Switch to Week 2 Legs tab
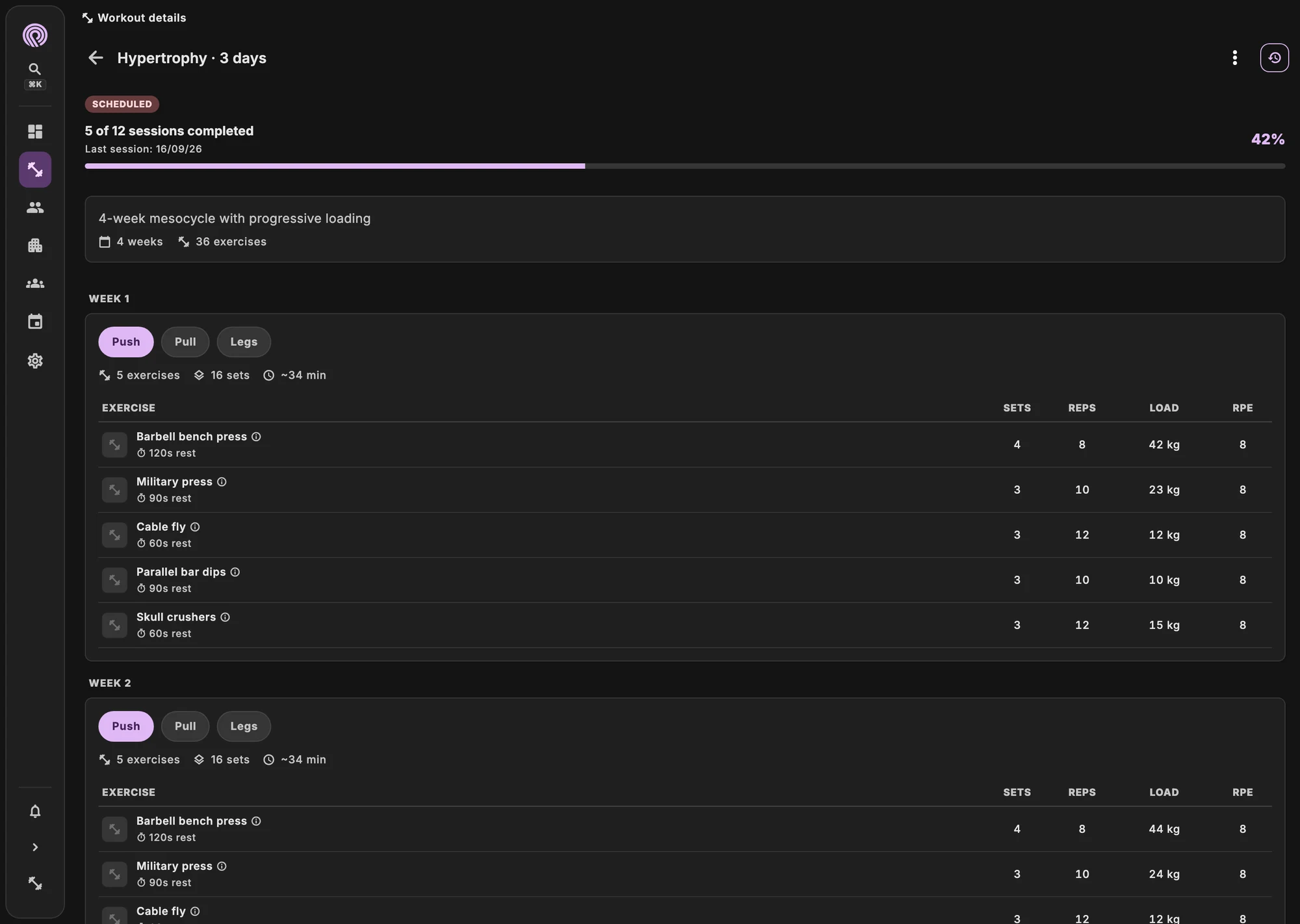 pyautogui.click(x=244, y=726)
